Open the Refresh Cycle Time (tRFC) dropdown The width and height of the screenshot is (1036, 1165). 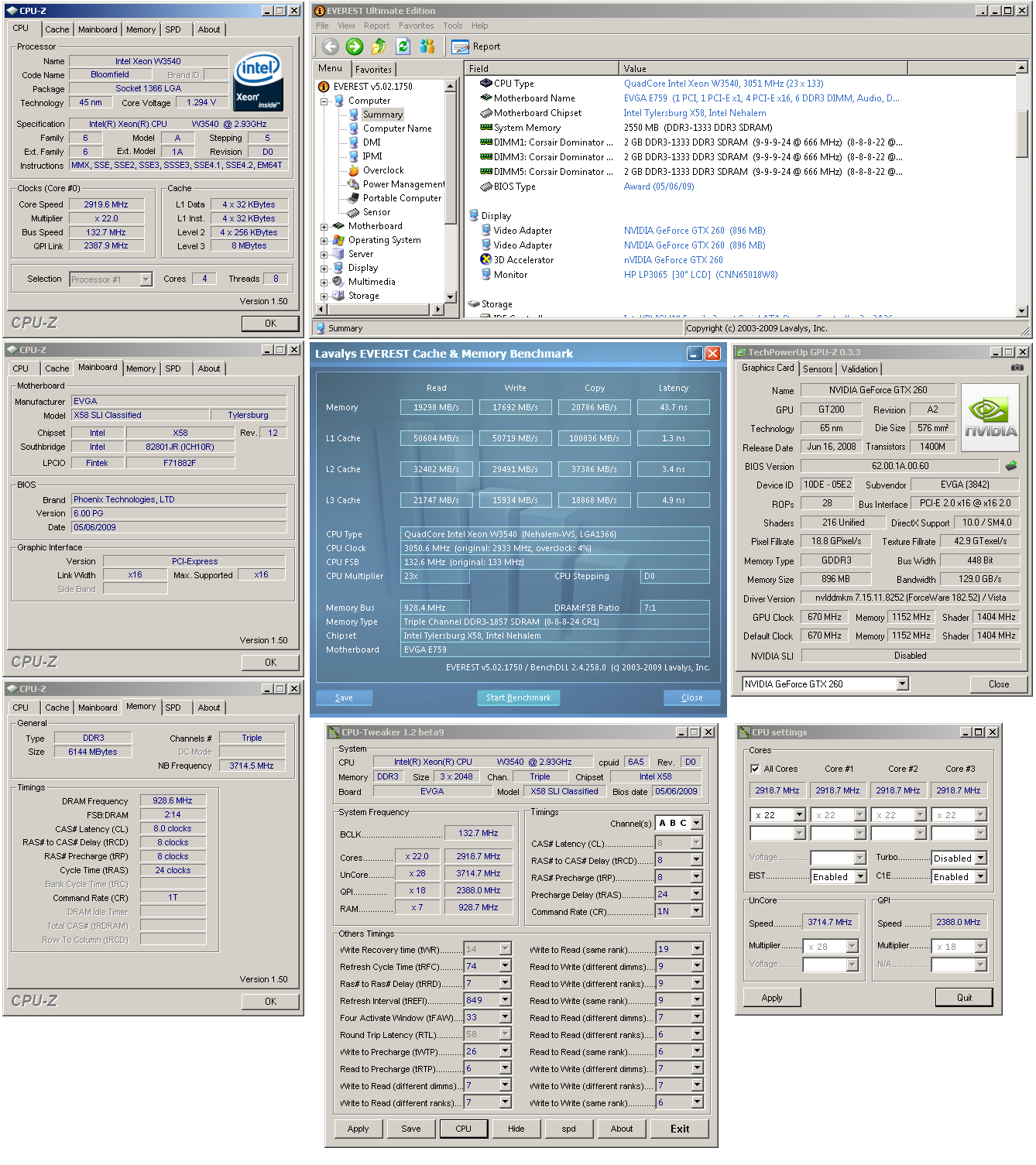(x=506, y=966)
